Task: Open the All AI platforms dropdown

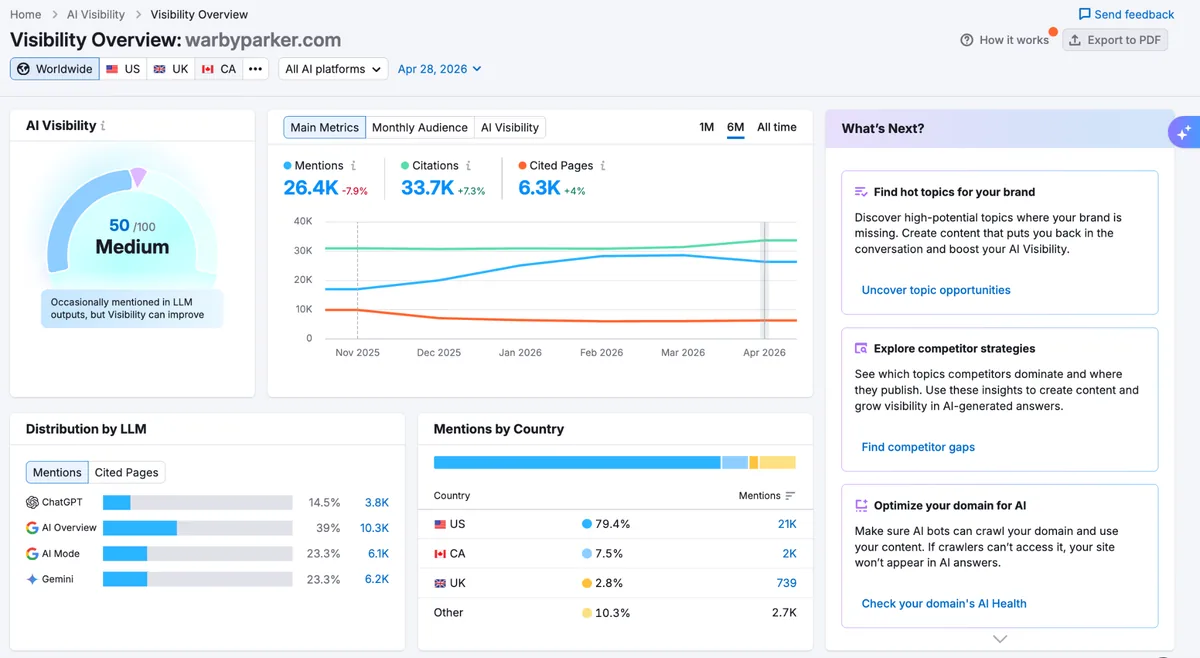Action: 333,69
